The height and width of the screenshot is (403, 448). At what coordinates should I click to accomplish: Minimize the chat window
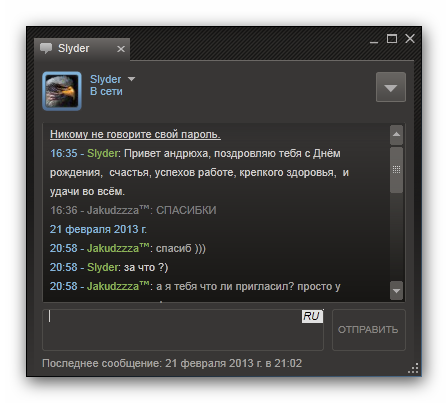tap(374, 42)
